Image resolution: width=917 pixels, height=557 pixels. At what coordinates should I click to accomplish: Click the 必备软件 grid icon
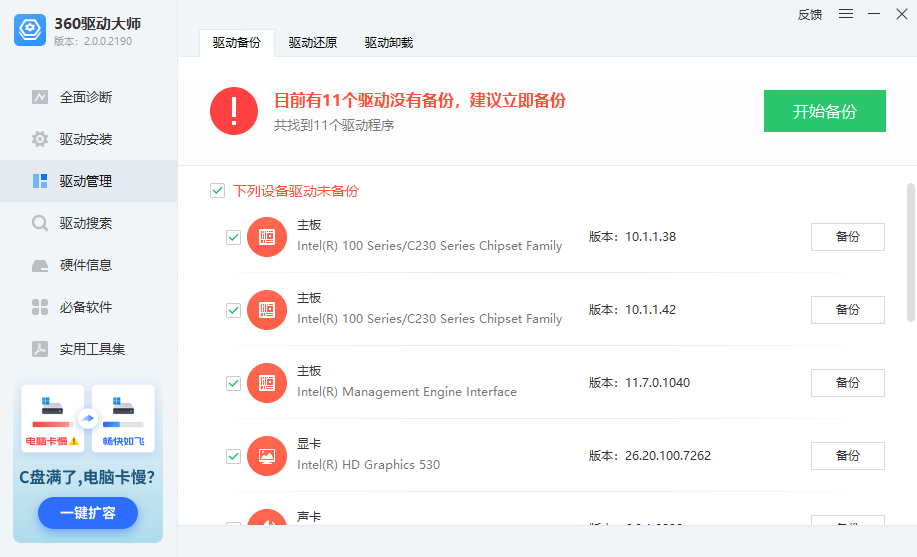click(x=40, y=307)
